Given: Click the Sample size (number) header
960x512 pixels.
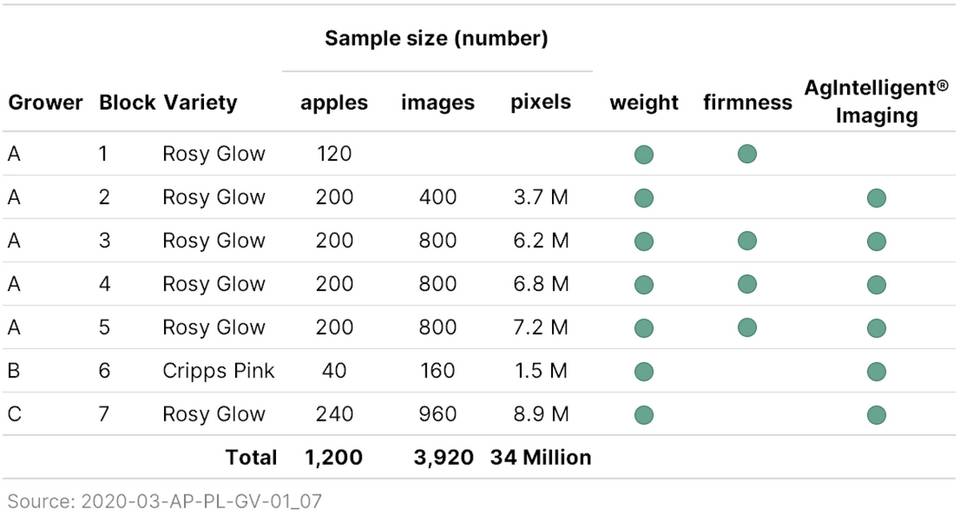Looking at the screenshot, I should [436, 39].
